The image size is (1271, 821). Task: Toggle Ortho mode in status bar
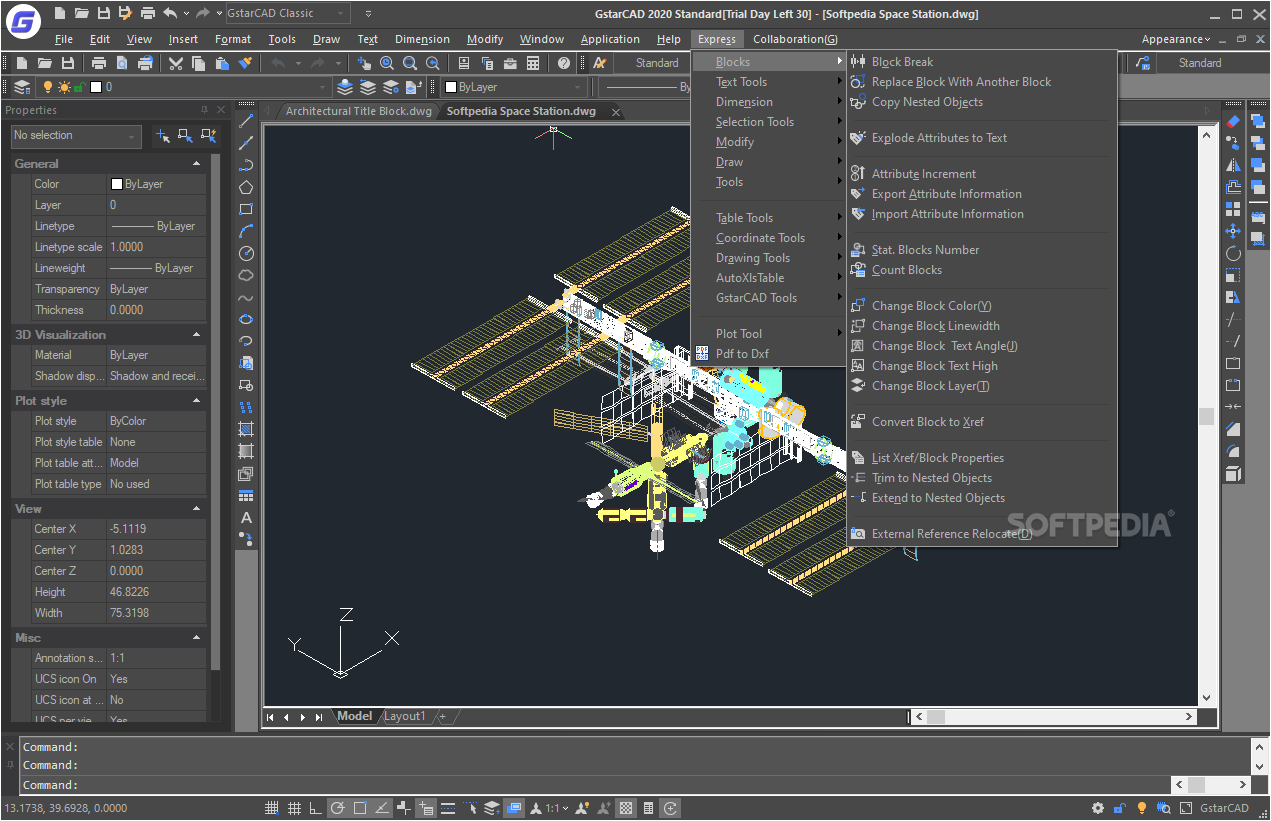click(x=316, y=808)
